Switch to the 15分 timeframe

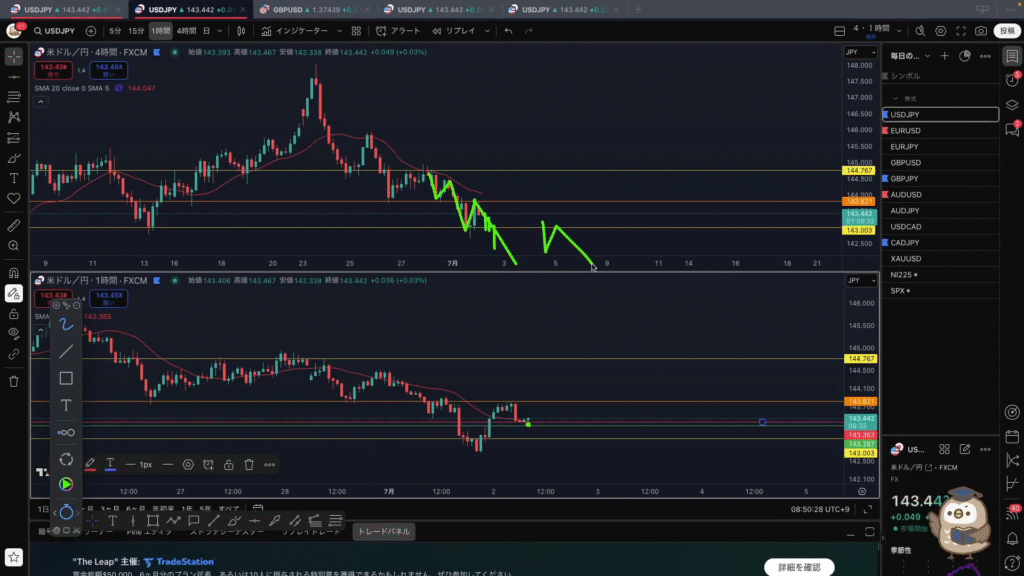coord(136,31)
